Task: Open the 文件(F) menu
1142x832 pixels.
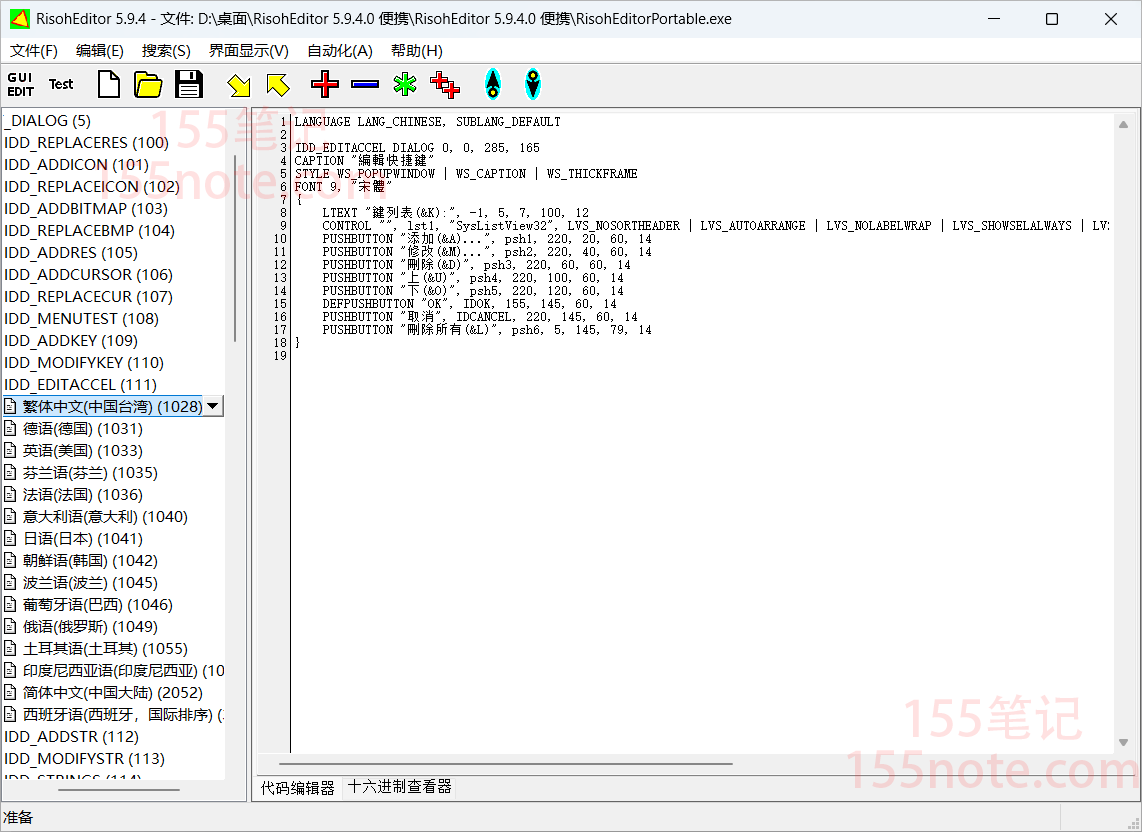Action: [34, 51]
